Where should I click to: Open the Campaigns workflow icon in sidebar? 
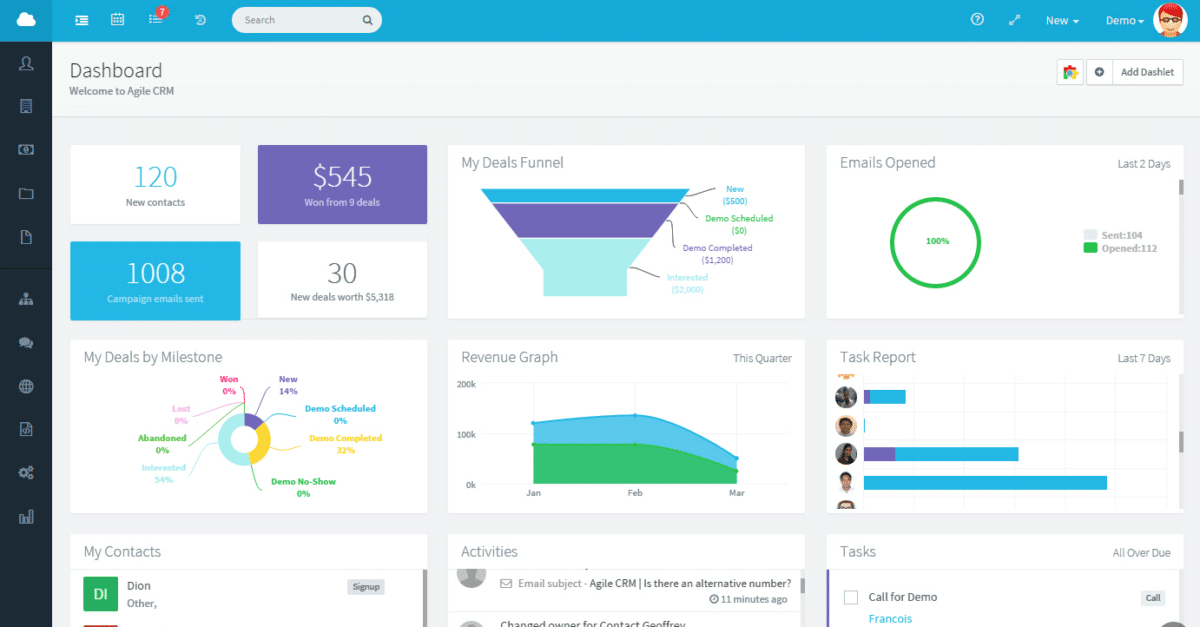27,297
